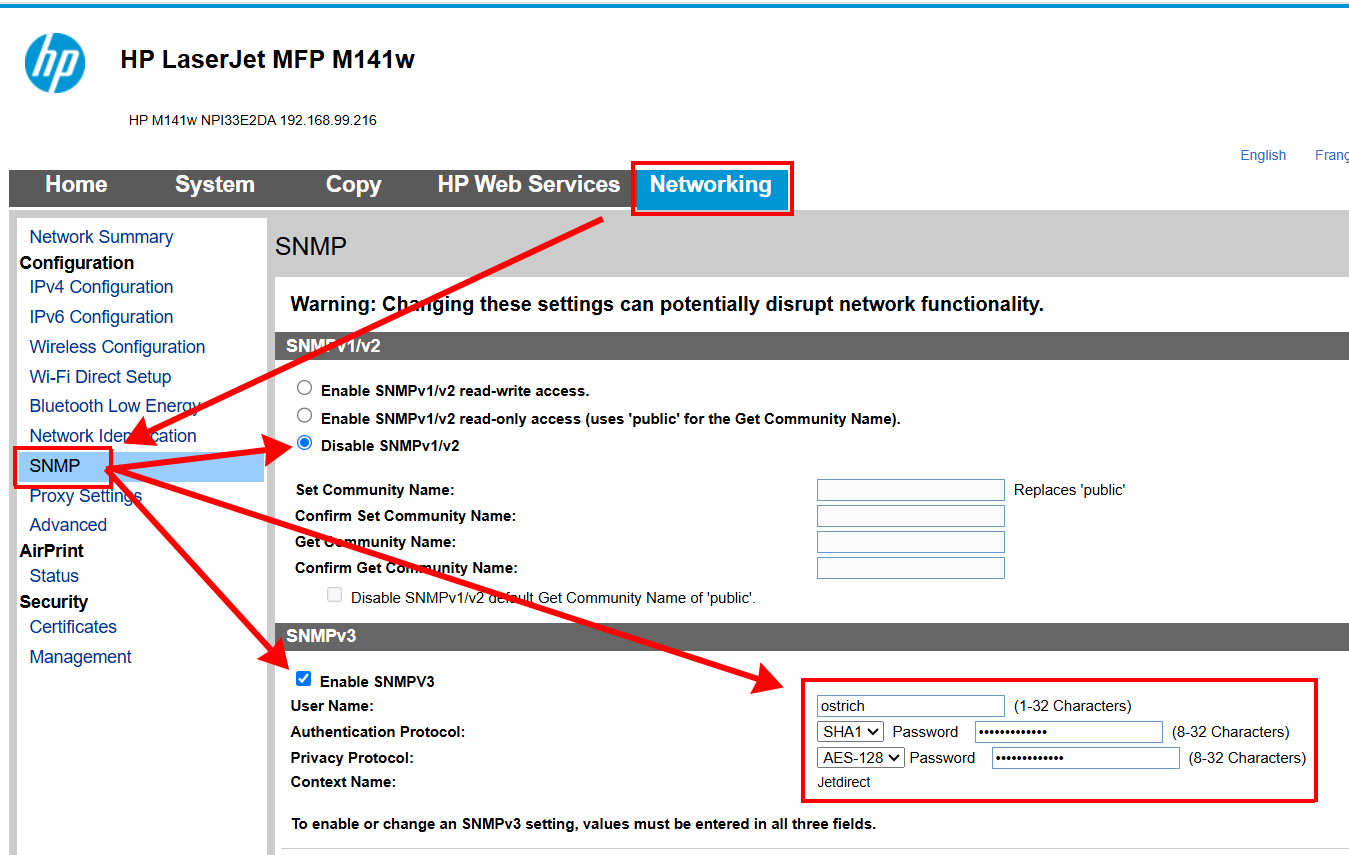This screenshot has height=855, width=1349.
Task: Choose SNMPv1/v2 read-only access
Action: [304, 415]
